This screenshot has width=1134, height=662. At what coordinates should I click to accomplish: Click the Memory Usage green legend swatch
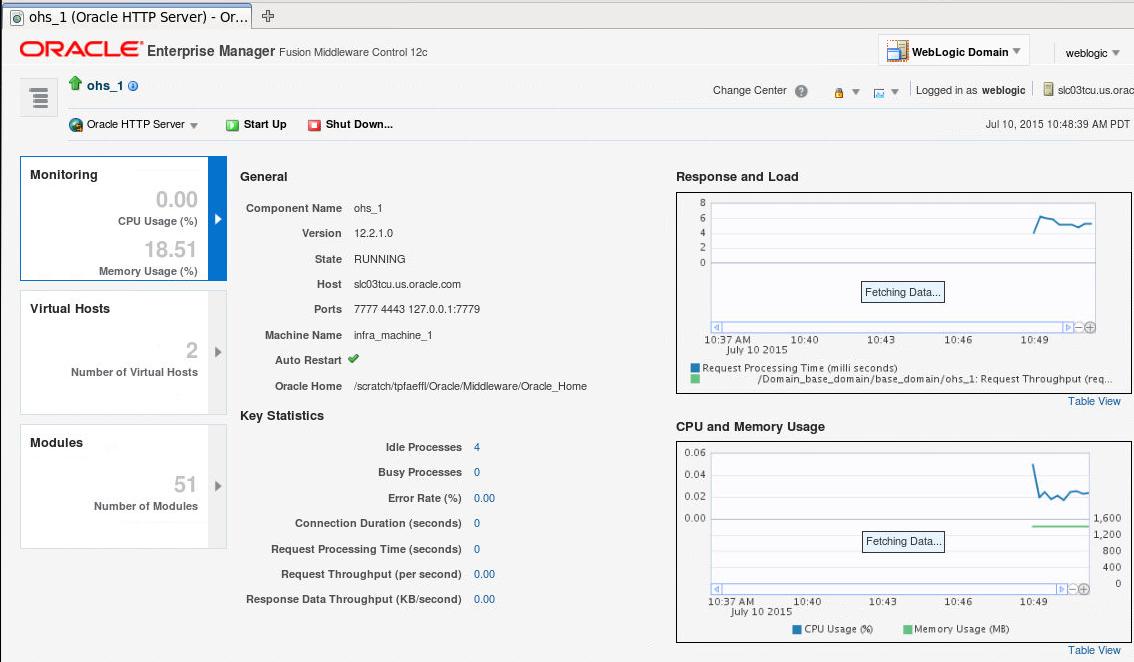907,629
